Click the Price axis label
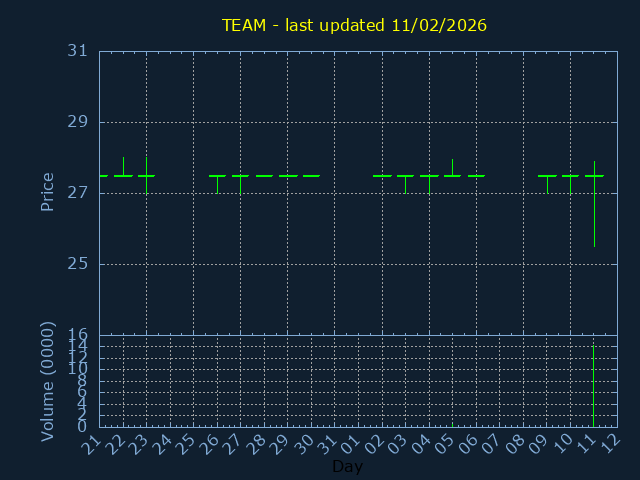The image size is (640, 480). coord(47,191)
